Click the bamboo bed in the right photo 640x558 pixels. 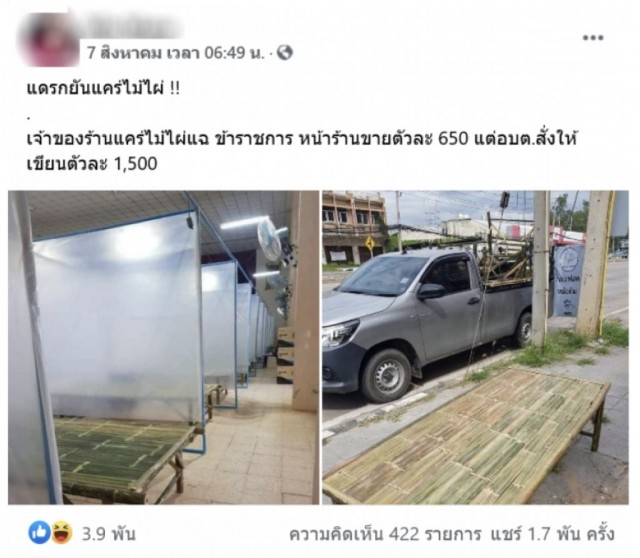(467, 436)
